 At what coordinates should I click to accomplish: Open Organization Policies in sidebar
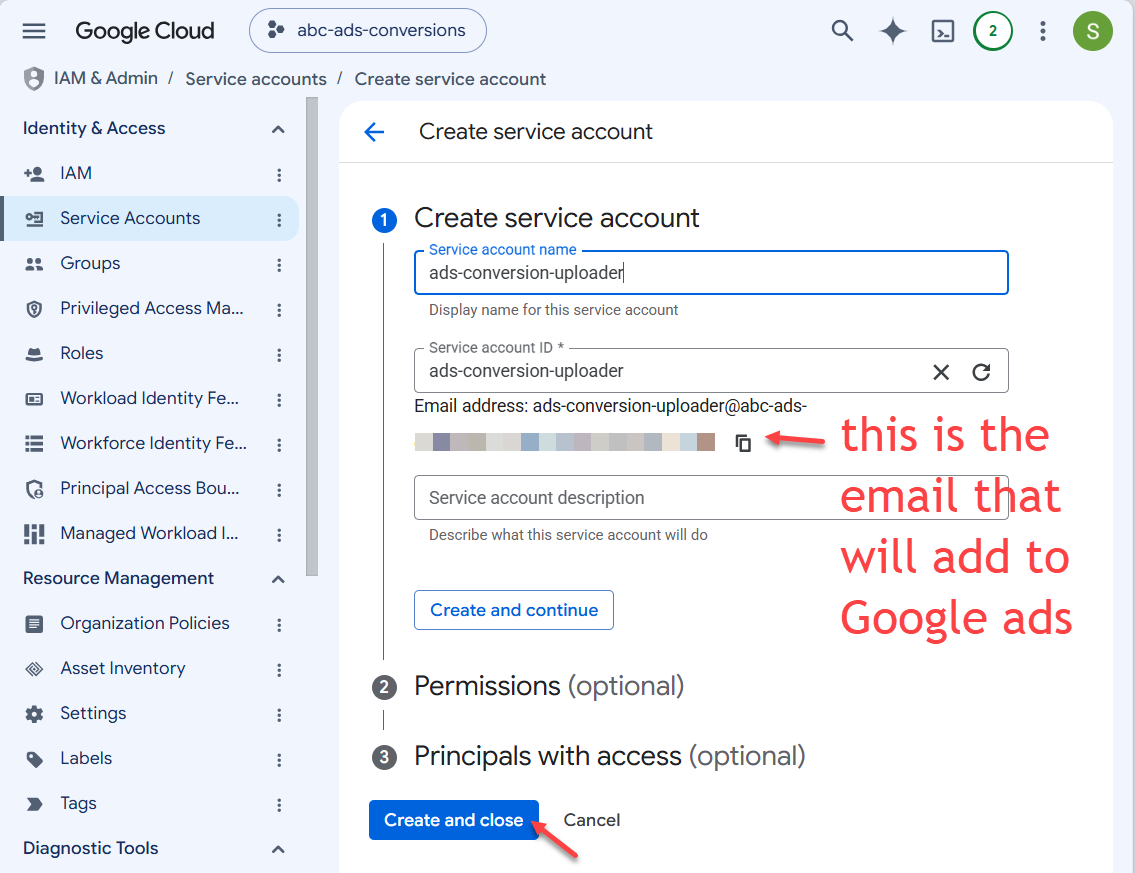(145, 623)
